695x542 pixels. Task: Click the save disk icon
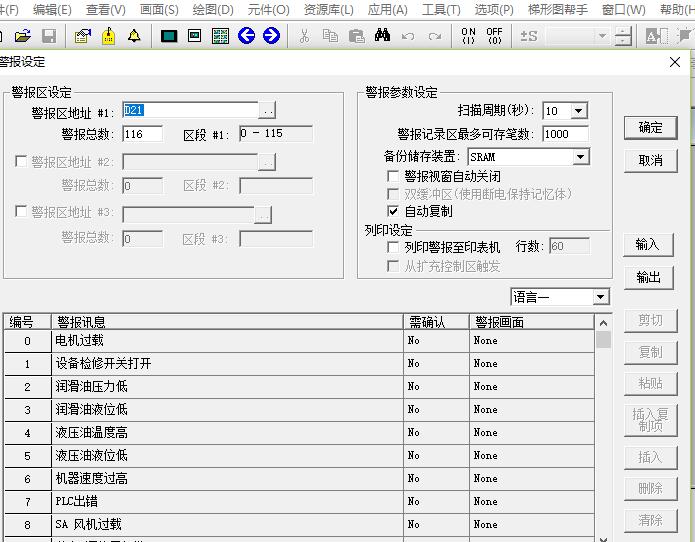pyautogui.click(x=48, y=36)
